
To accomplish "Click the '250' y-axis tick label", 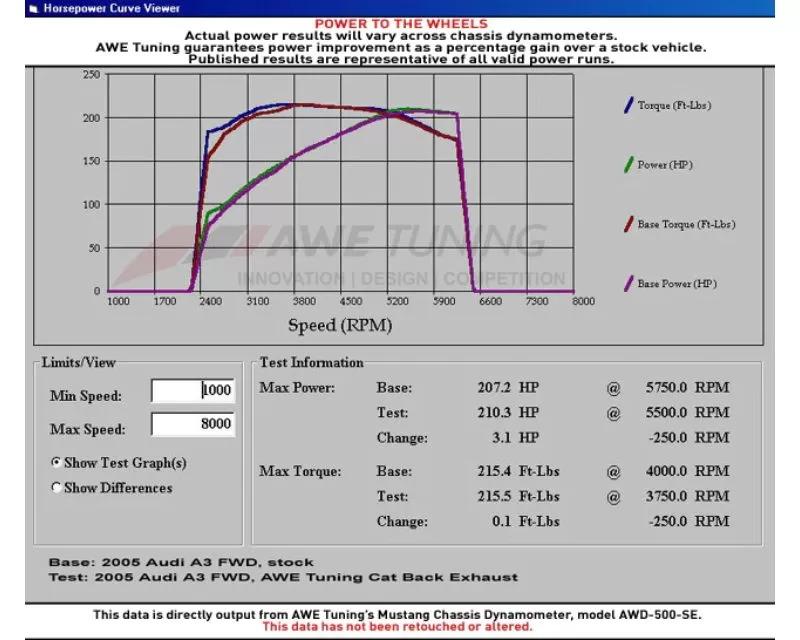I will point(91,75).
